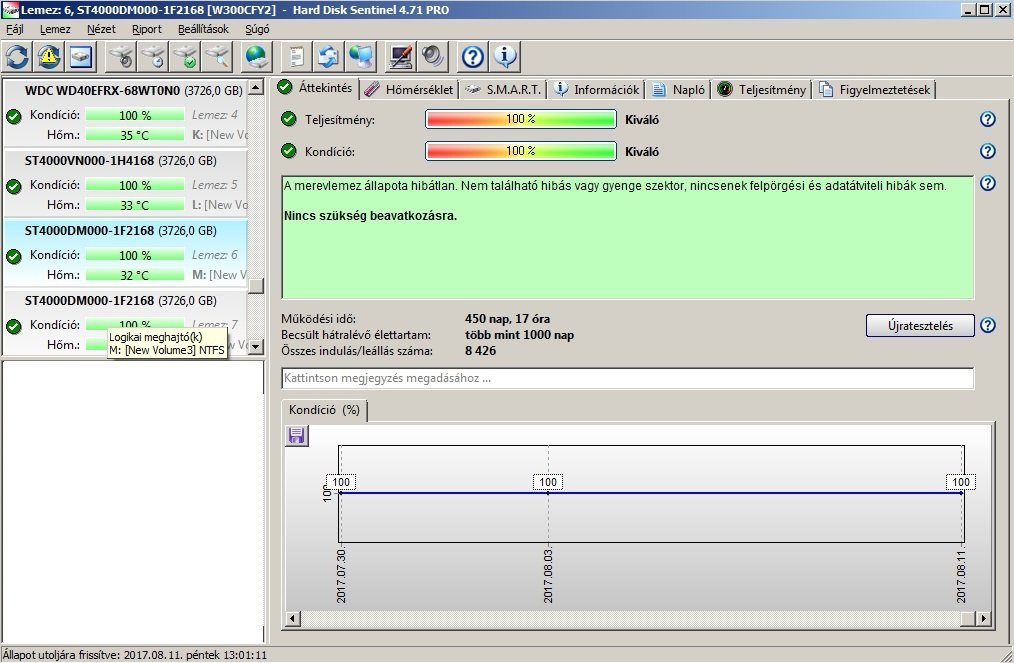The image size is (1014, 663).
Task: Open the S.M.A.R.T. tab
Action: 503,90
